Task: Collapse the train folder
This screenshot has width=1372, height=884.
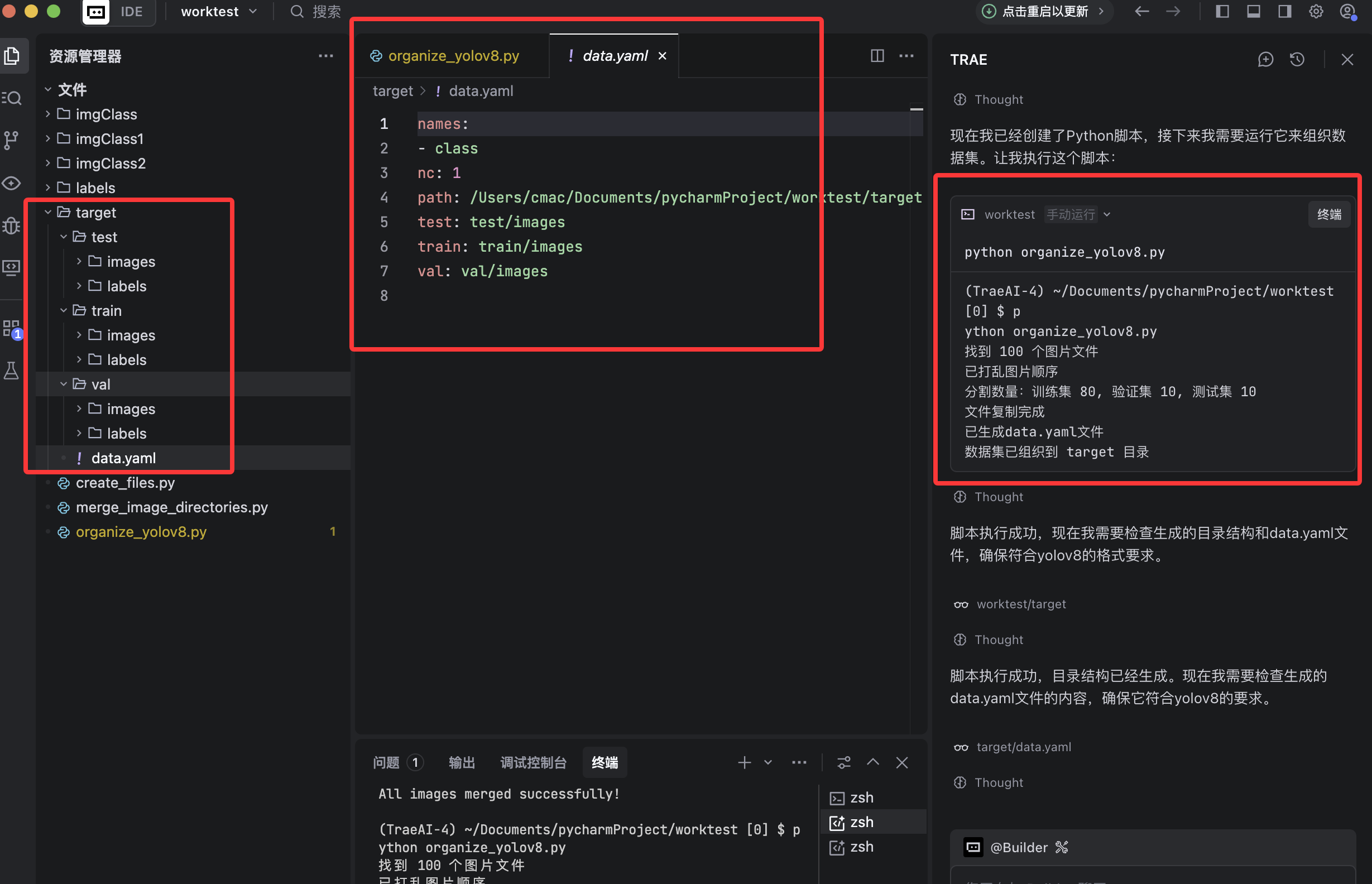Action: click(x=106, y=310)
